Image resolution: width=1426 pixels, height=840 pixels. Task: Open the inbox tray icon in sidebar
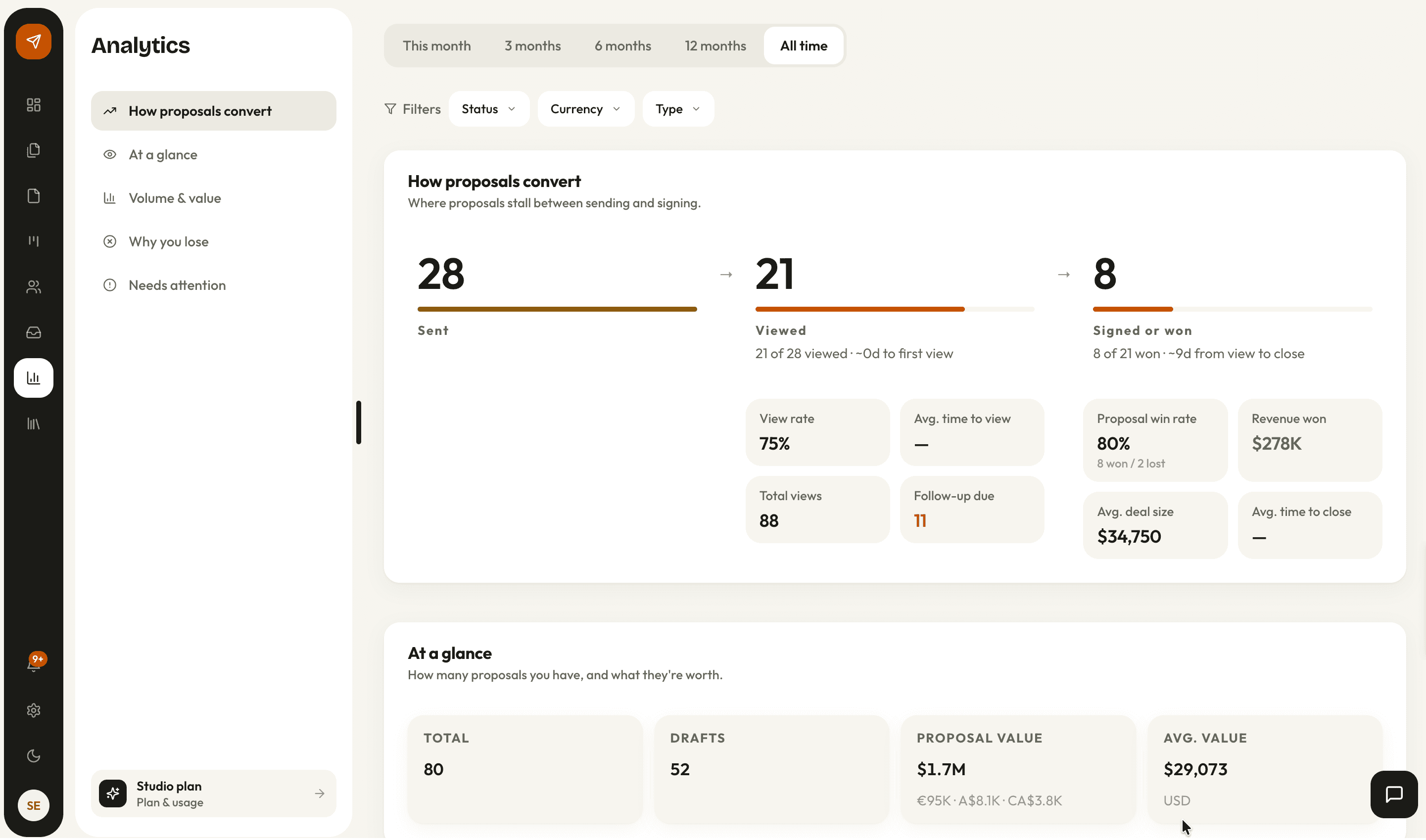(x=34, y=333)
